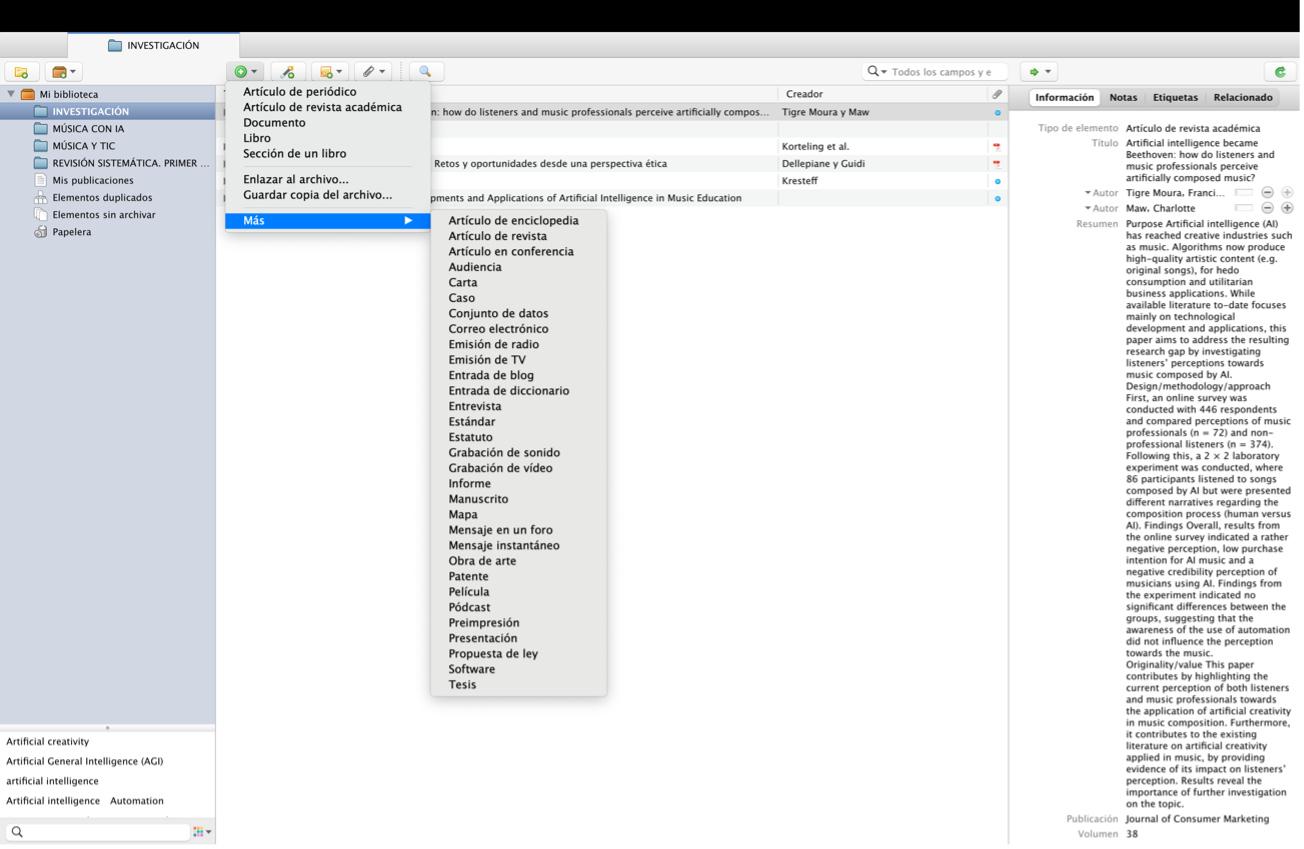The image size is (1304, 849).
Task: Switch to the Etiquetas tab
Action: (x=1174, y=98)
